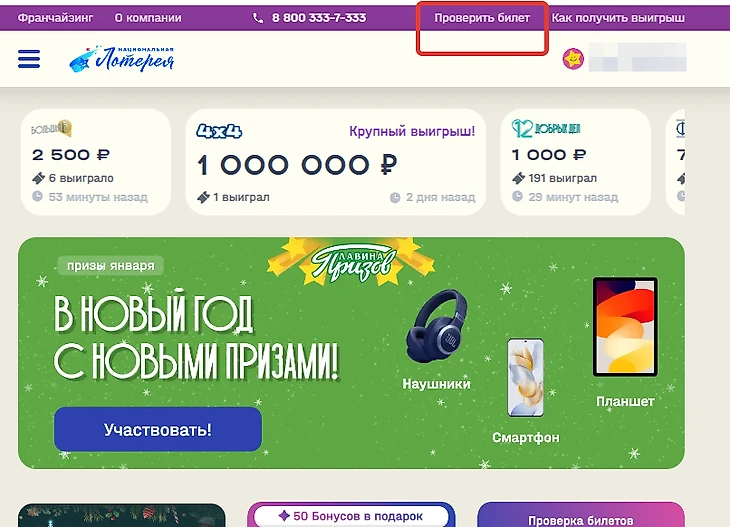Click the Участвовать! button

click(x=158, y=429)
